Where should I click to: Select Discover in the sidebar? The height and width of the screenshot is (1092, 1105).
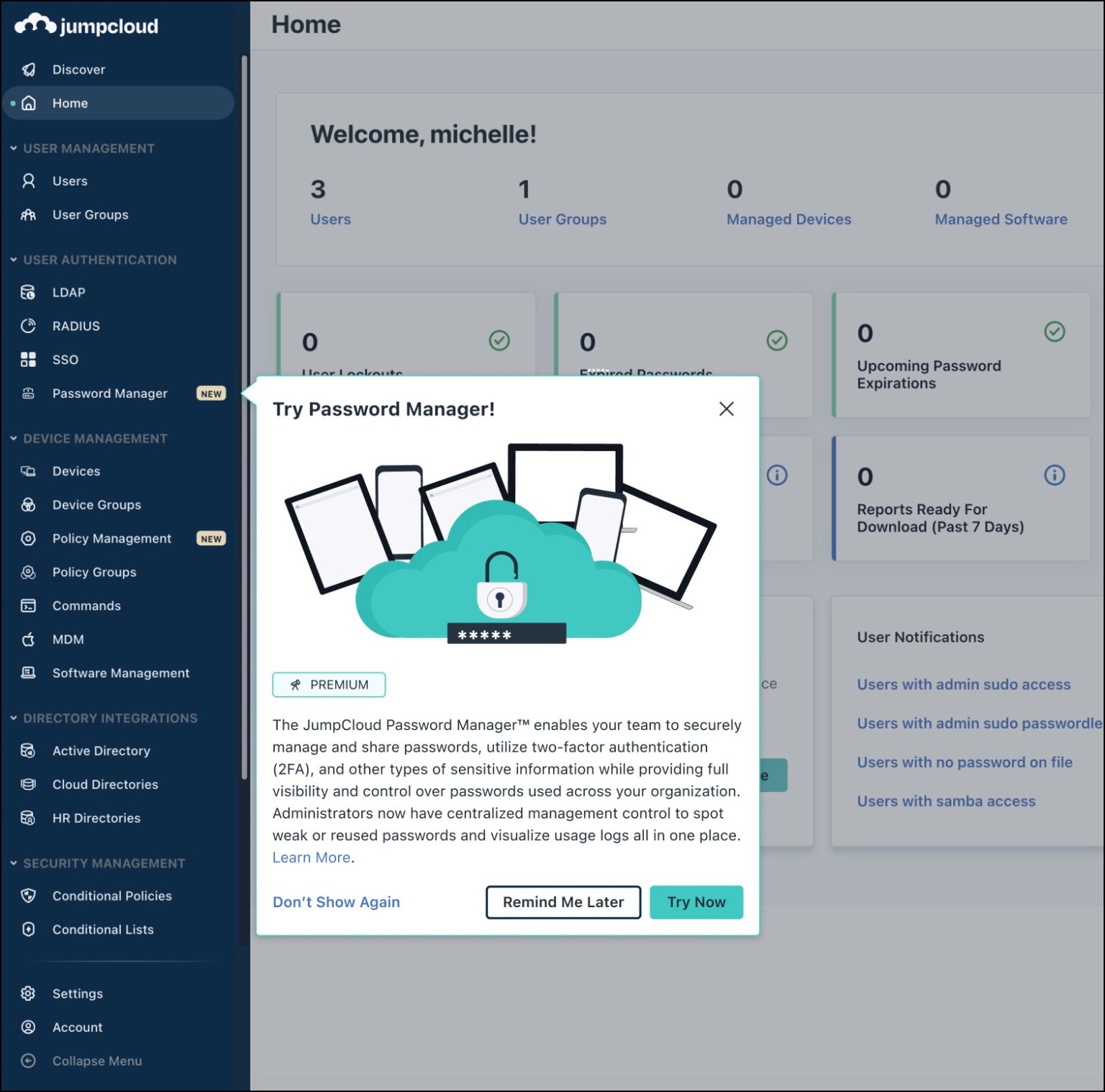coord(79,69)
